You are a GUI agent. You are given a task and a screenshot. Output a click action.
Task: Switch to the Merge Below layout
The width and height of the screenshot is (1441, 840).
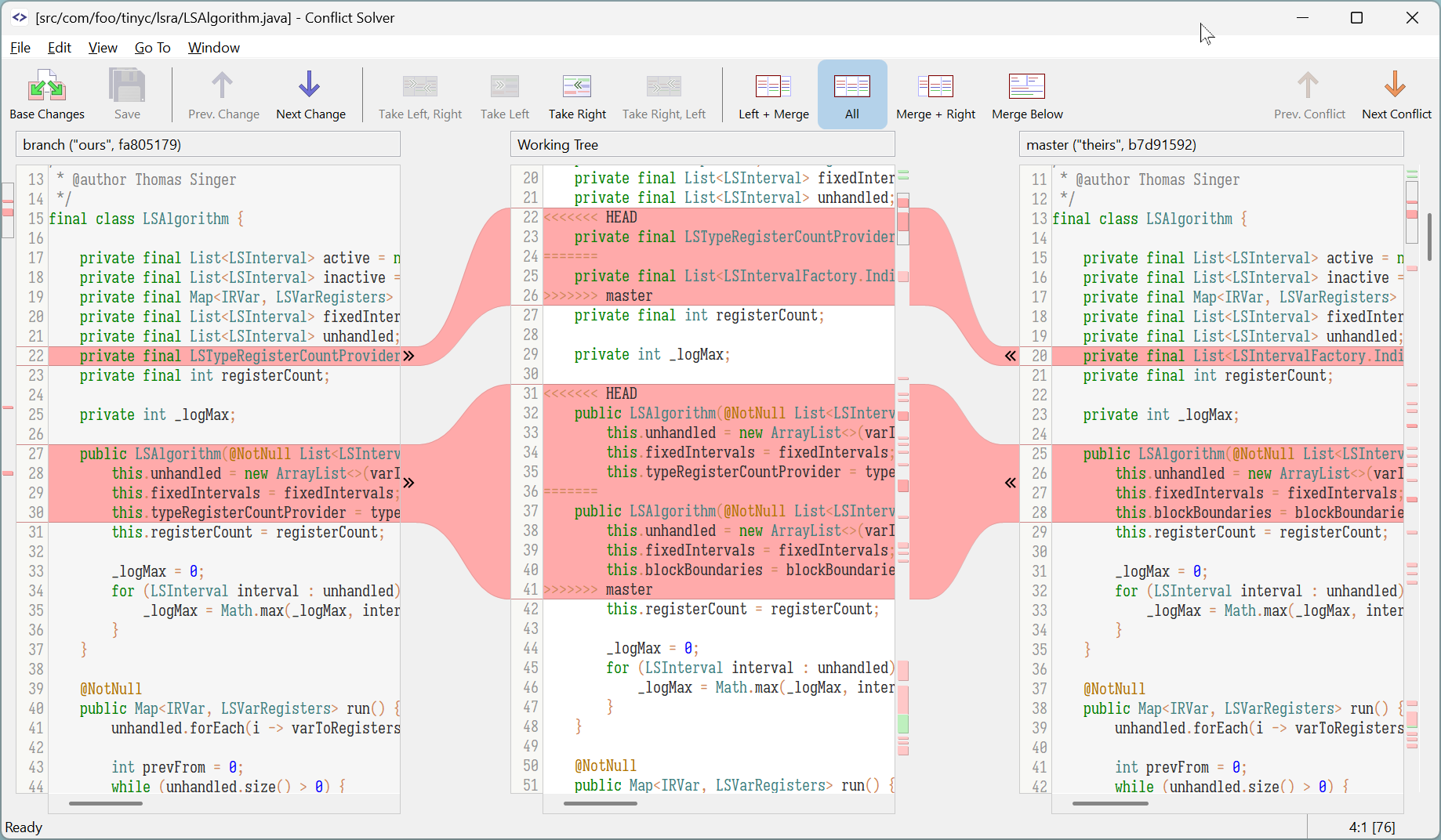click(x=1026, y=92)
